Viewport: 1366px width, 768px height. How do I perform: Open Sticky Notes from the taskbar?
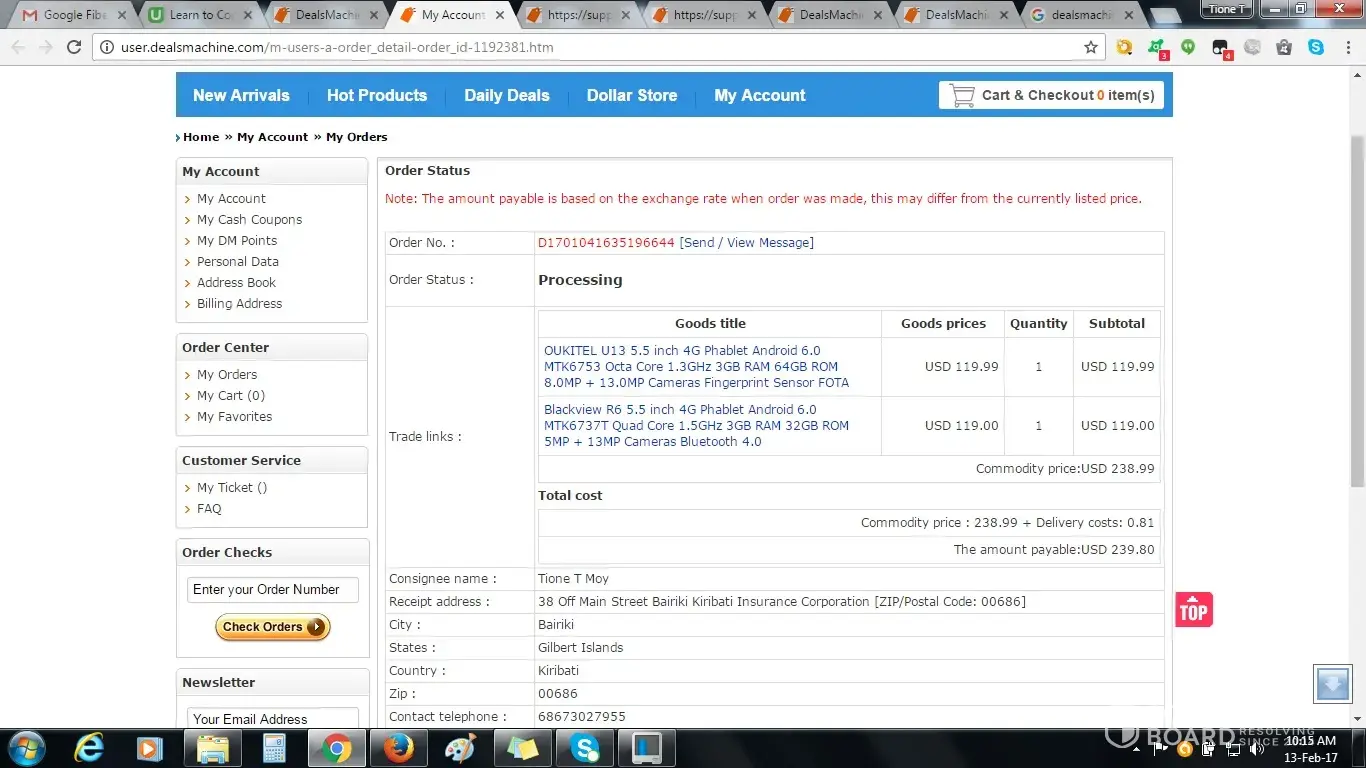coord(522,748)
